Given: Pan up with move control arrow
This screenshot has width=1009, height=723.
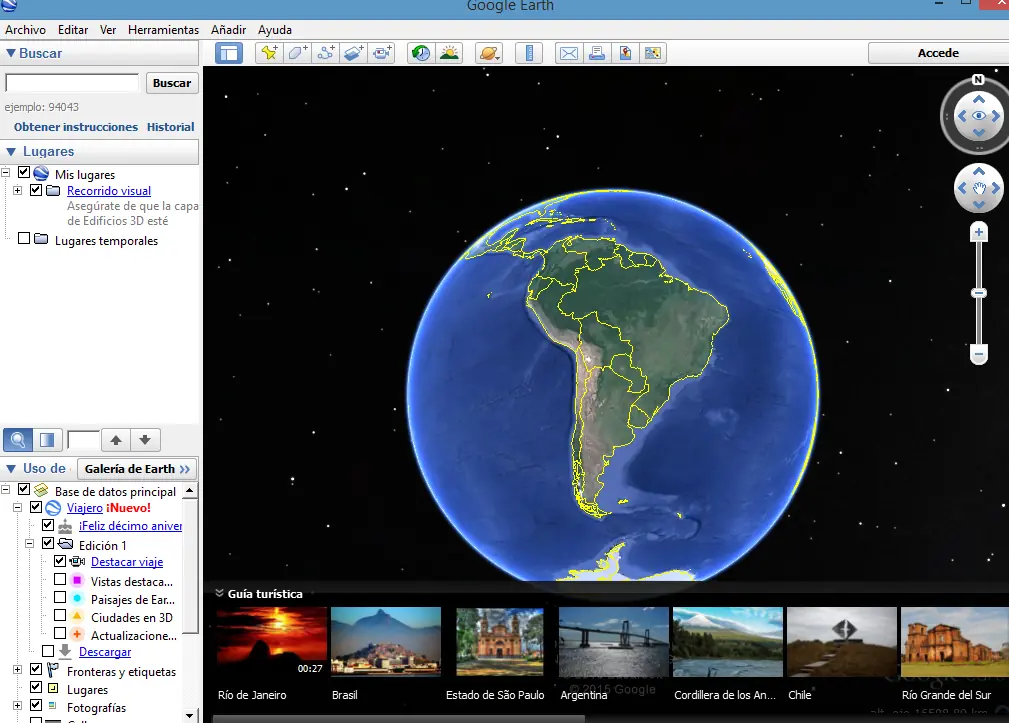Looking at the screenshot, I should click(x=979, y=171).
